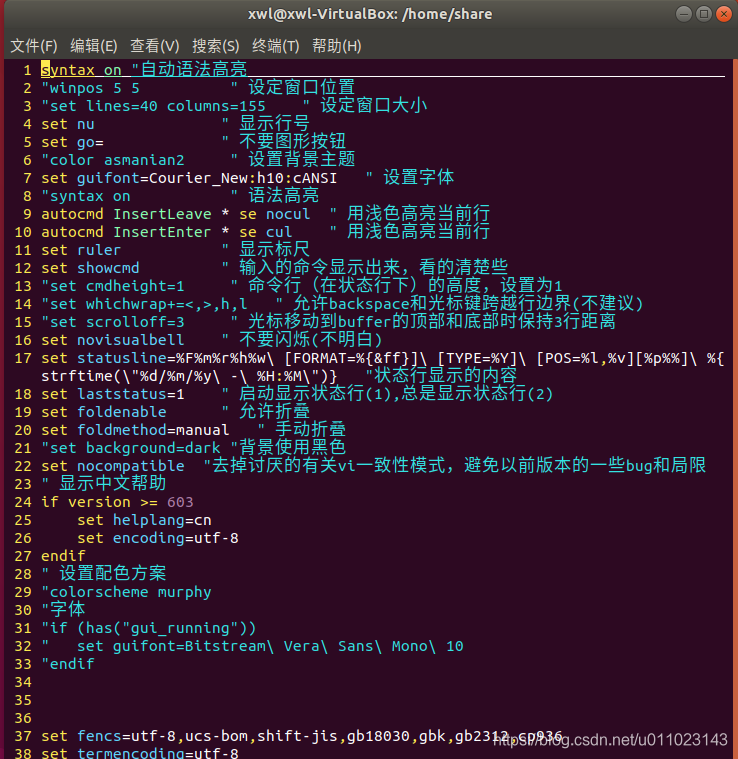Minimize the terminal window
Image resolution: width=738 pixels, height=759 pixels.
tap(684, 14)
